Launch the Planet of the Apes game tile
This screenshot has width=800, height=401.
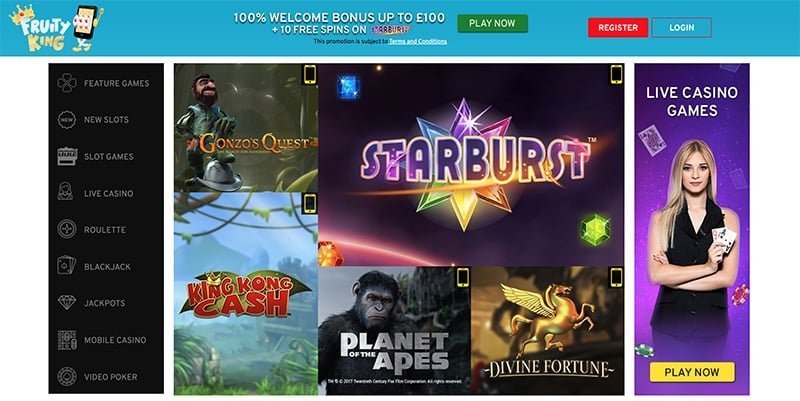point(394,330)
